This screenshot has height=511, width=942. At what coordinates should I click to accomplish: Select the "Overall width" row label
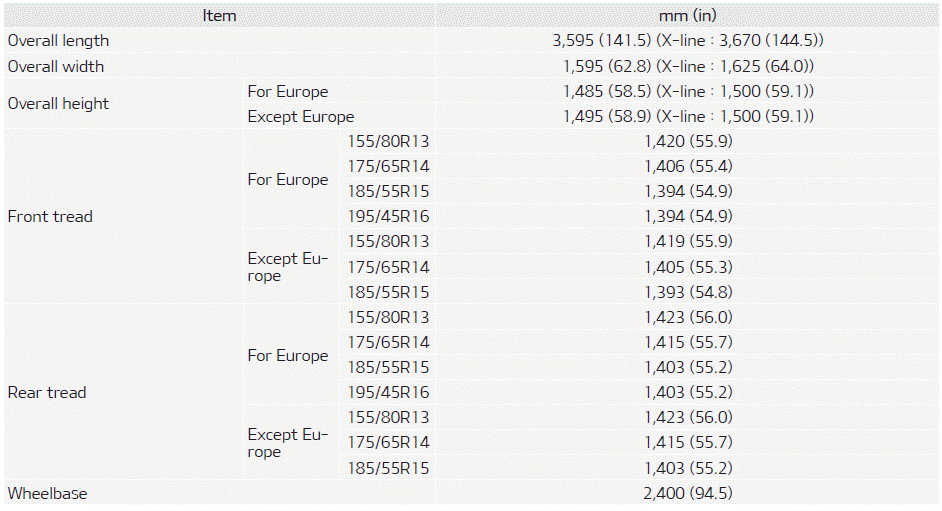[x=56, y=66]
